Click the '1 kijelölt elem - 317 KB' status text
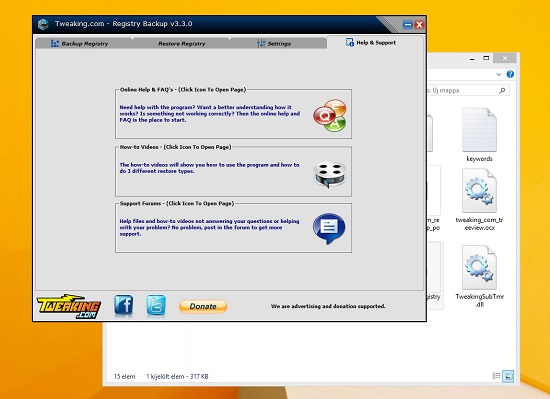550x399 pixels. click(x=177, y=376)
